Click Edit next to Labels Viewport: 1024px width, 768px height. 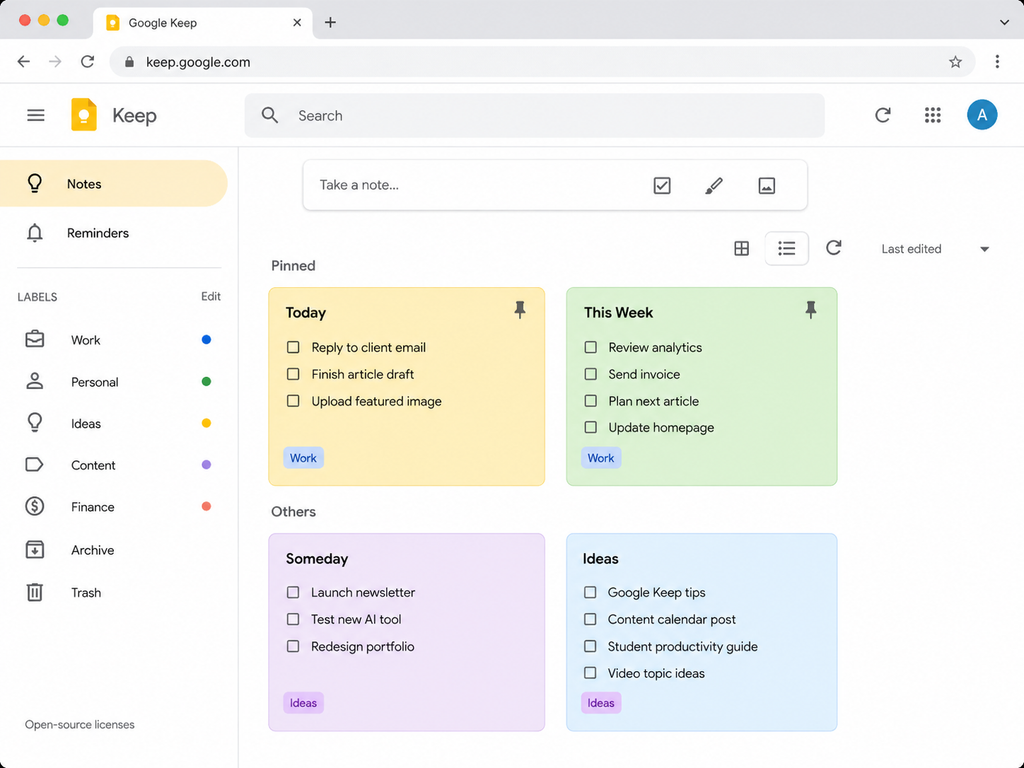[210, 296]
